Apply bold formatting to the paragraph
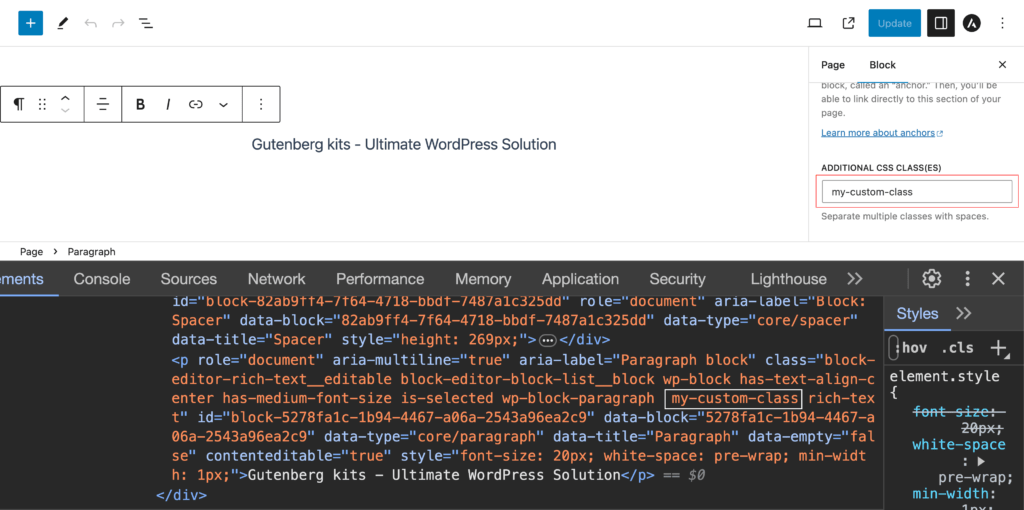This screenshot has width=1024, height=510. [x=140, y=104]
